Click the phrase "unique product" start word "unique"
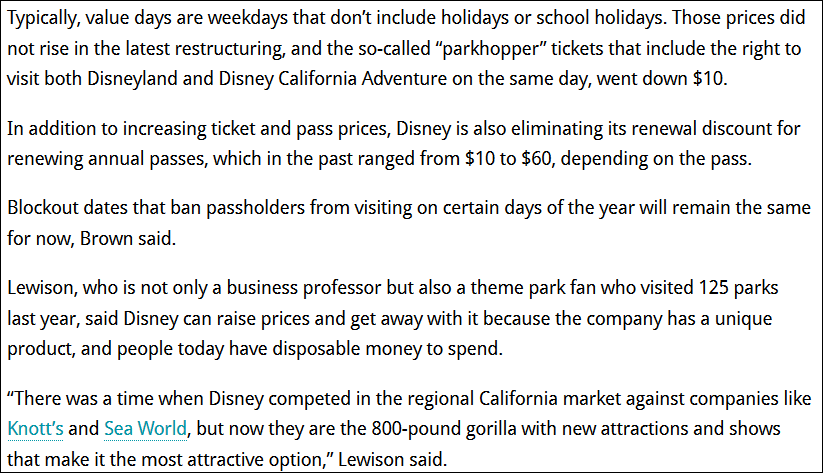This screenshot has width=823, height=473. (x=777, y=317)
